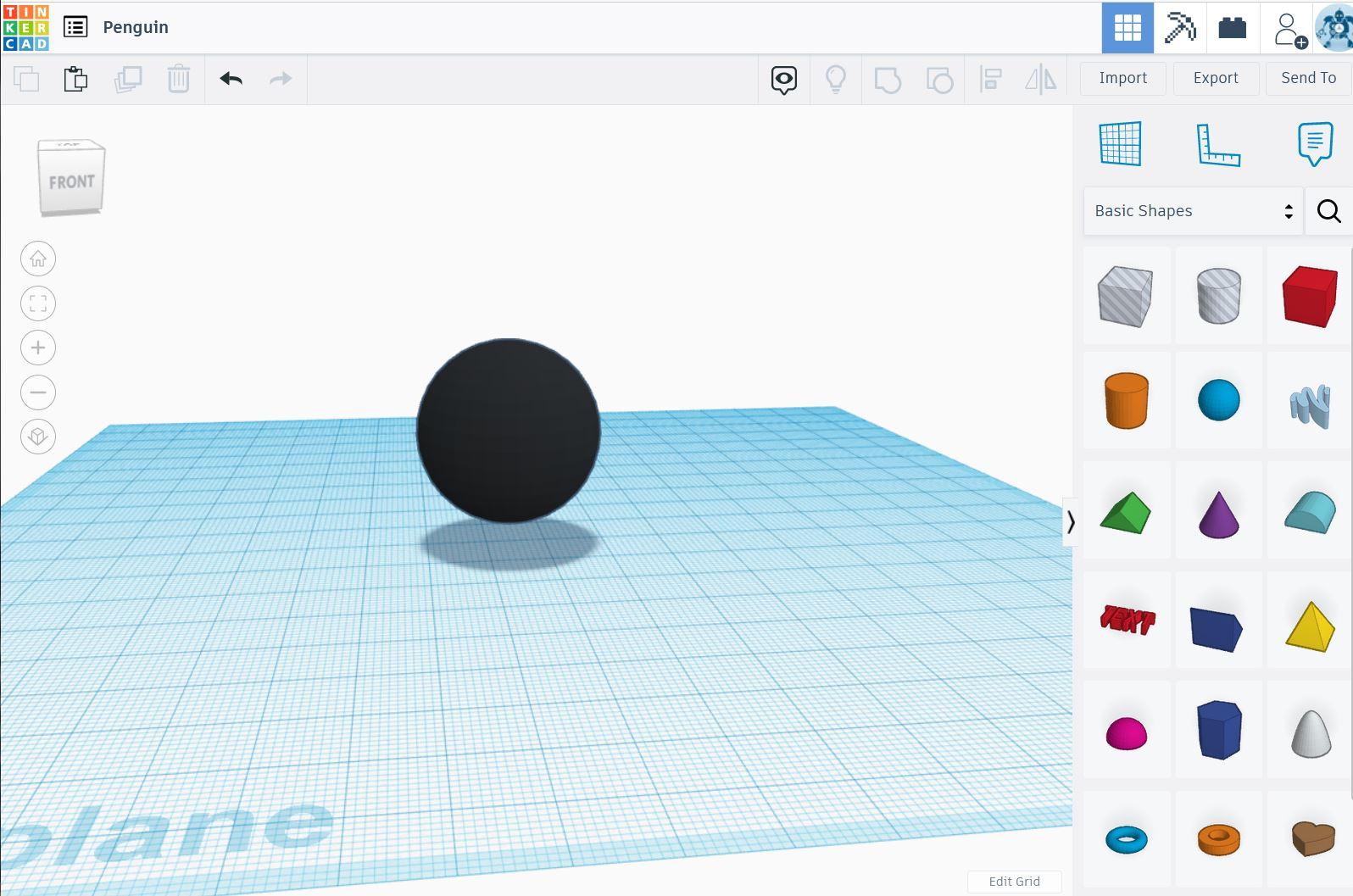Select the black sphere on workplane
This screenshot has width=1353, height=896.
[x=509, y=431]
